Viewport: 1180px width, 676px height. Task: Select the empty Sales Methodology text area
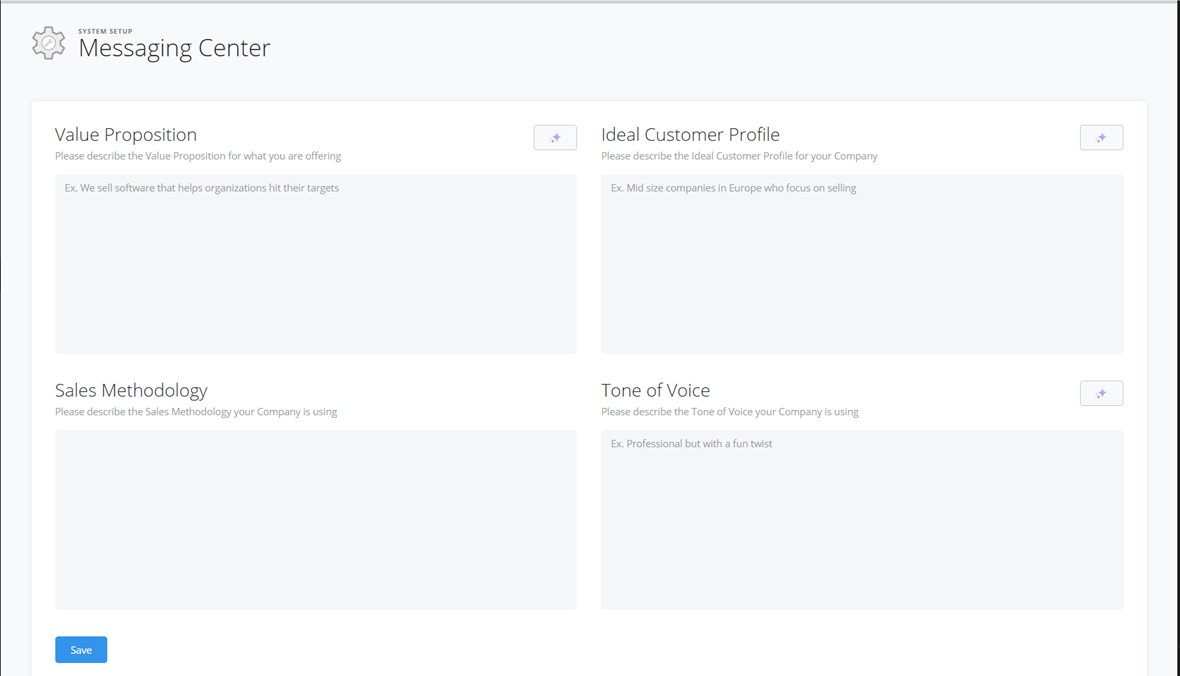[x=316, y=520]
